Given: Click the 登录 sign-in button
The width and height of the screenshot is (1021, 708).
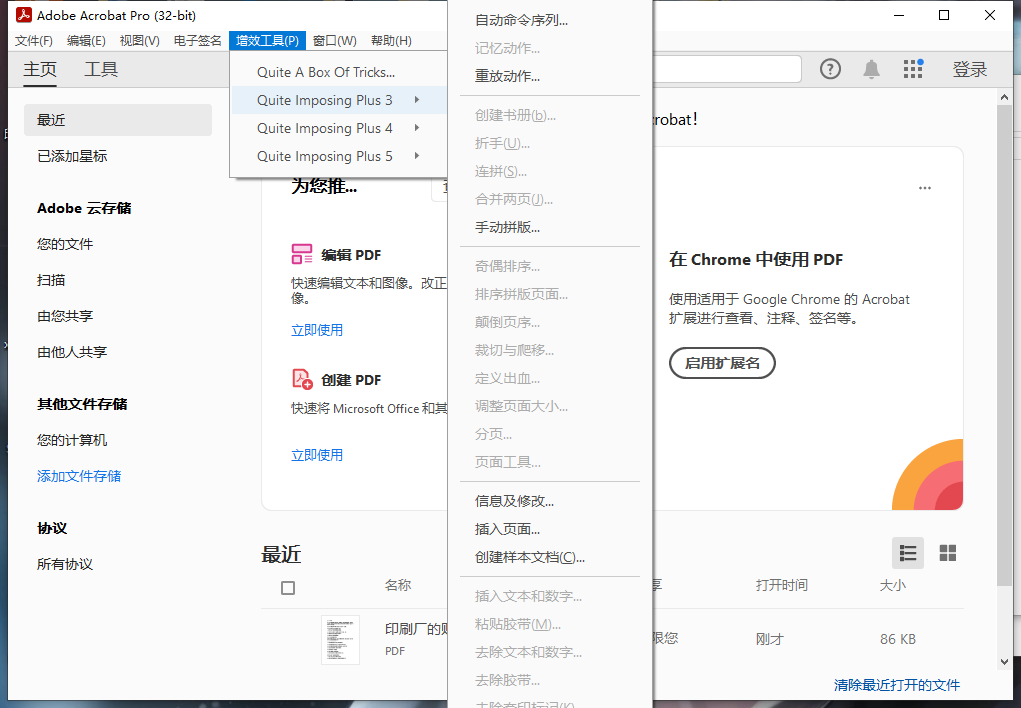Looking at the screenshot, I should pyautogui.click(x=970, y=69).
